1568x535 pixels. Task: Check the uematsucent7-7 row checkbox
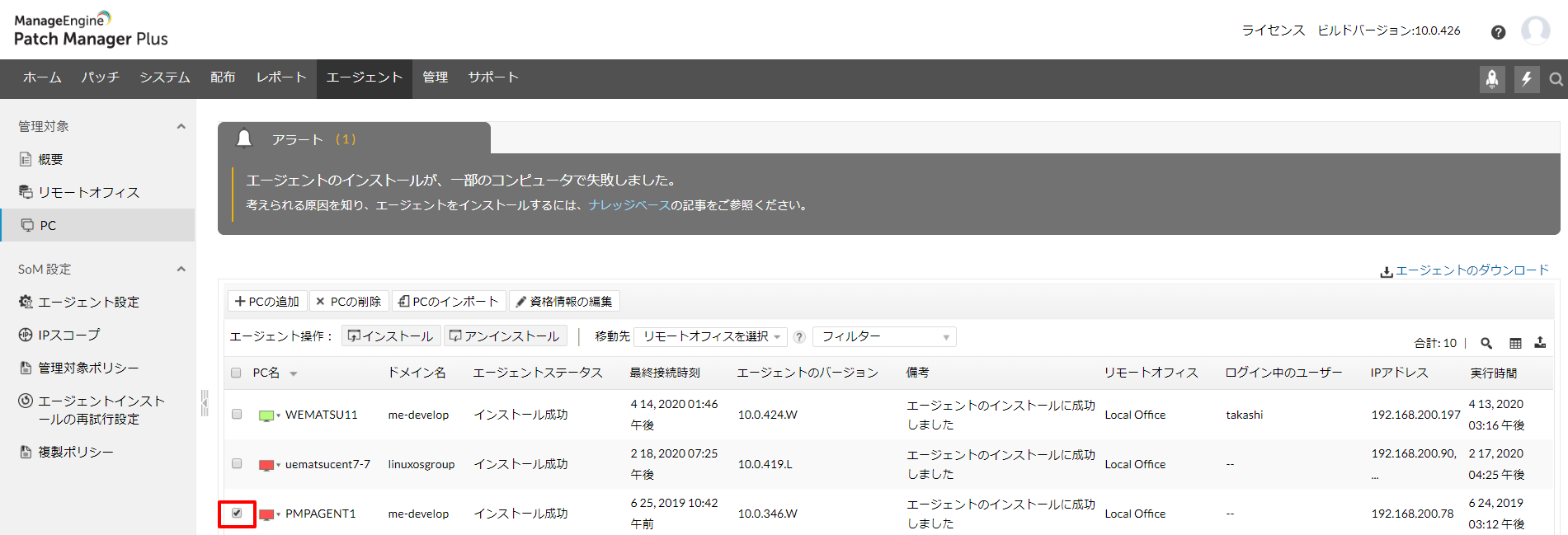click(237, 463)
